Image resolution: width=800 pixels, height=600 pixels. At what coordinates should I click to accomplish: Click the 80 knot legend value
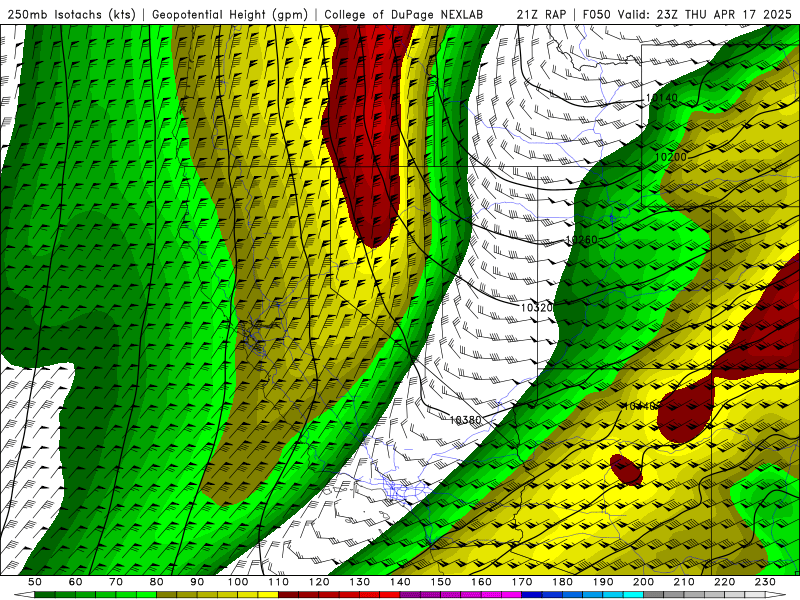(157, 582)
